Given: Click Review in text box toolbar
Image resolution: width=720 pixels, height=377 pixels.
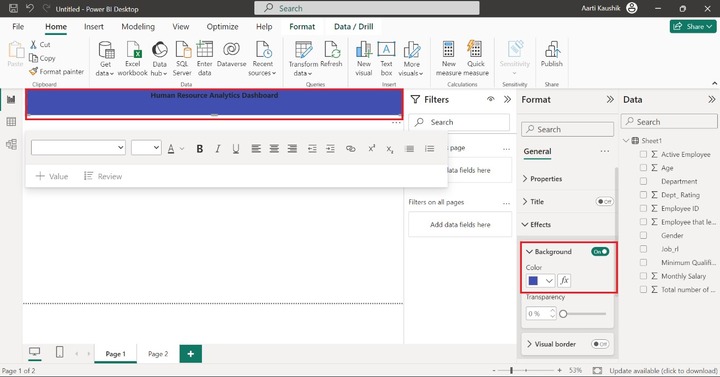Looking at the screenshot, I should click(x=103, y=176).
